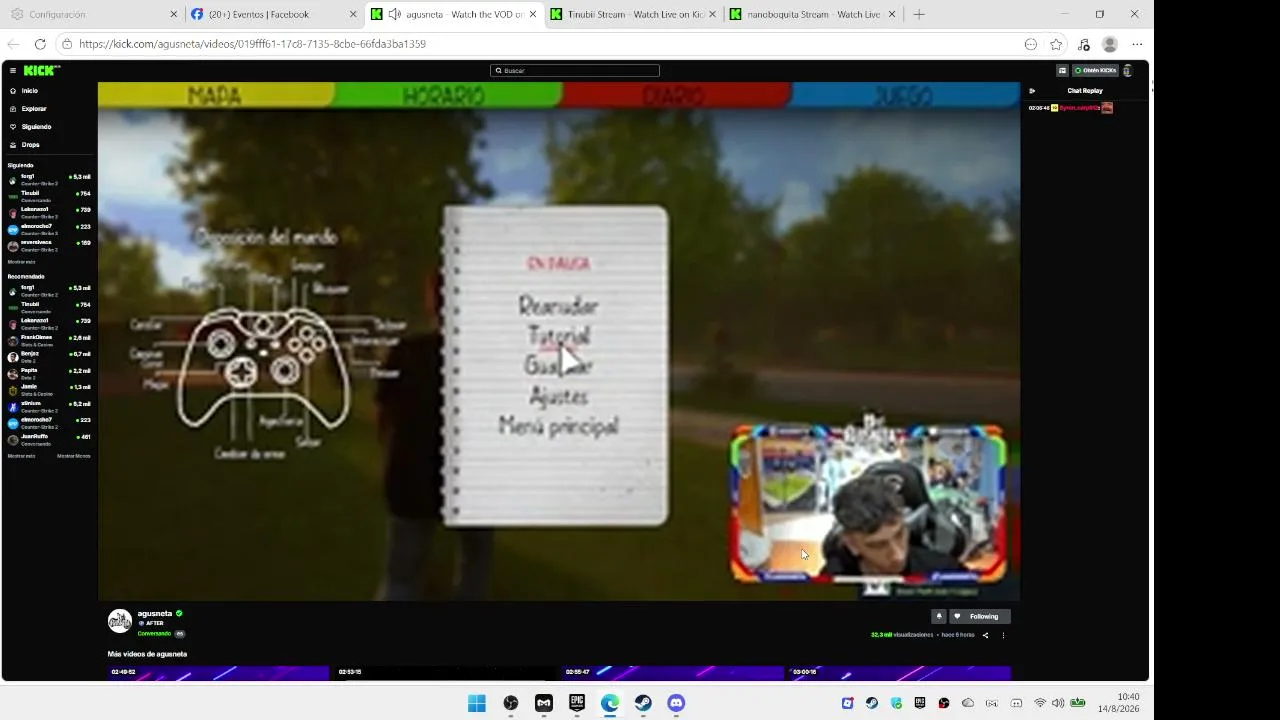Switch to the nanoboquita Stream tab
Viewport: 1280px width, 720px height.
click(x=813, y=14)
